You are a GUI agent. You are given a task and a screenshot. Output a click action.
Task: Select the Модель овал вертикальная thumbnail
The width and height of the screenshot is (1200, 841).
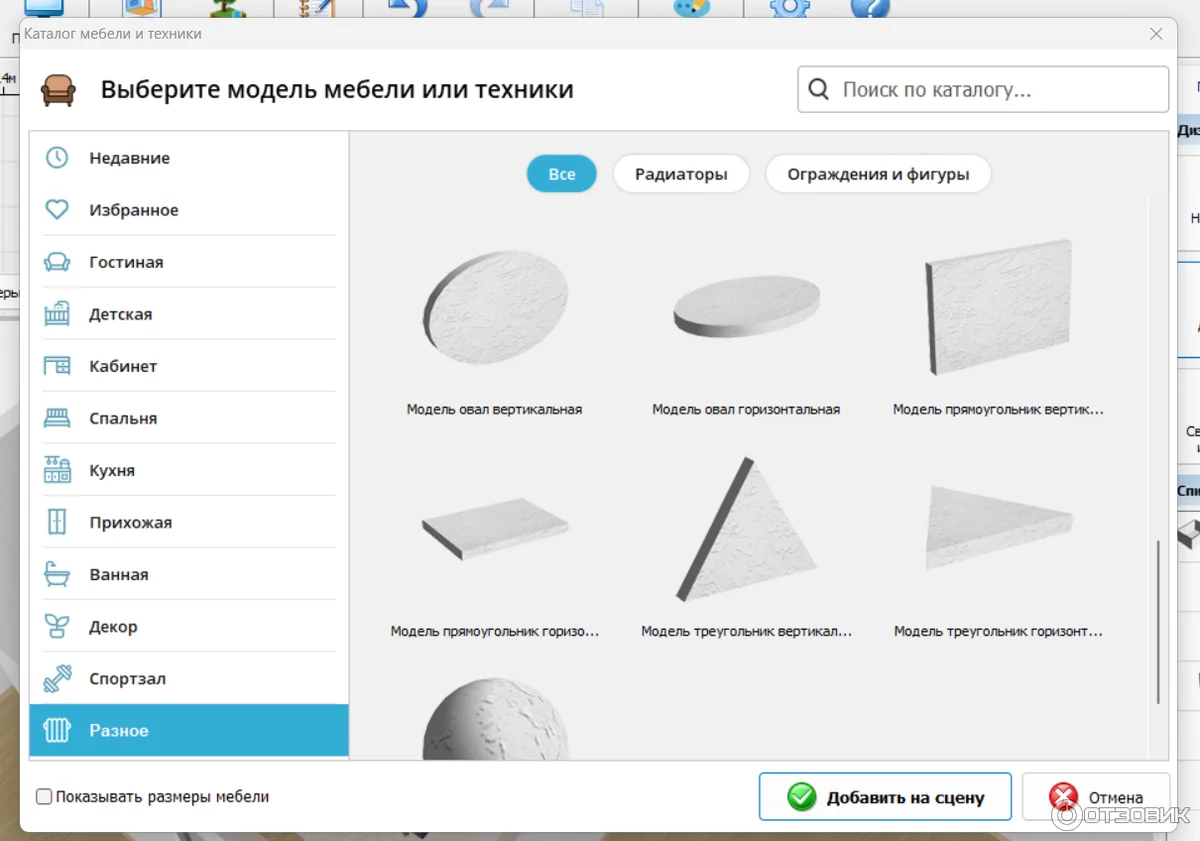[x=495, y=309]
